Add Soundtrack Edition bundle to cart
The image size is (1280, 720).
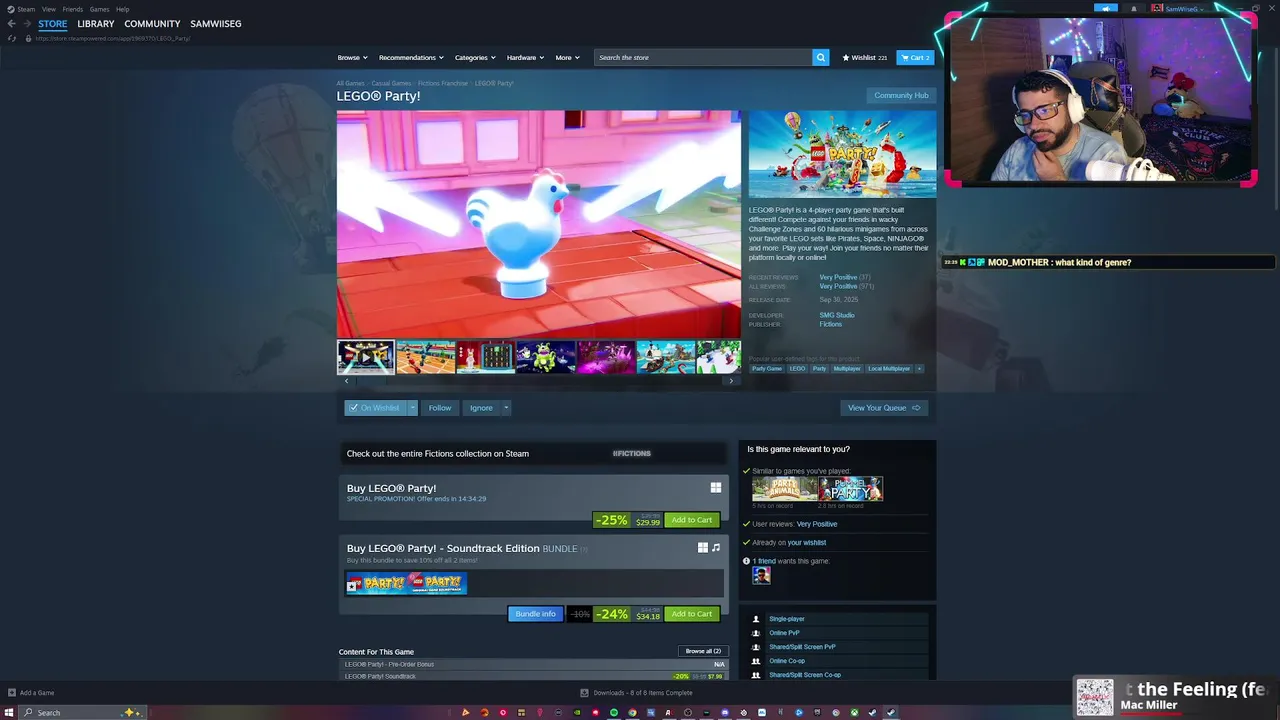692,614
